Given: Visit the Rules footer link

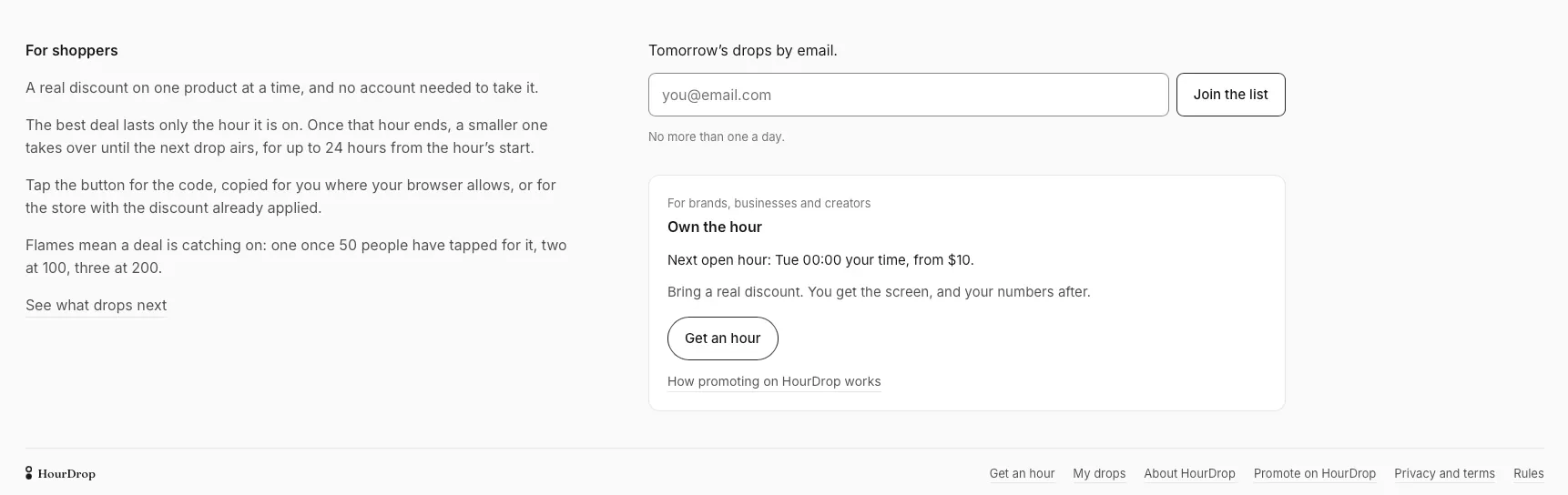Looking at the screenshot, I should click(x=1528, y=474).
